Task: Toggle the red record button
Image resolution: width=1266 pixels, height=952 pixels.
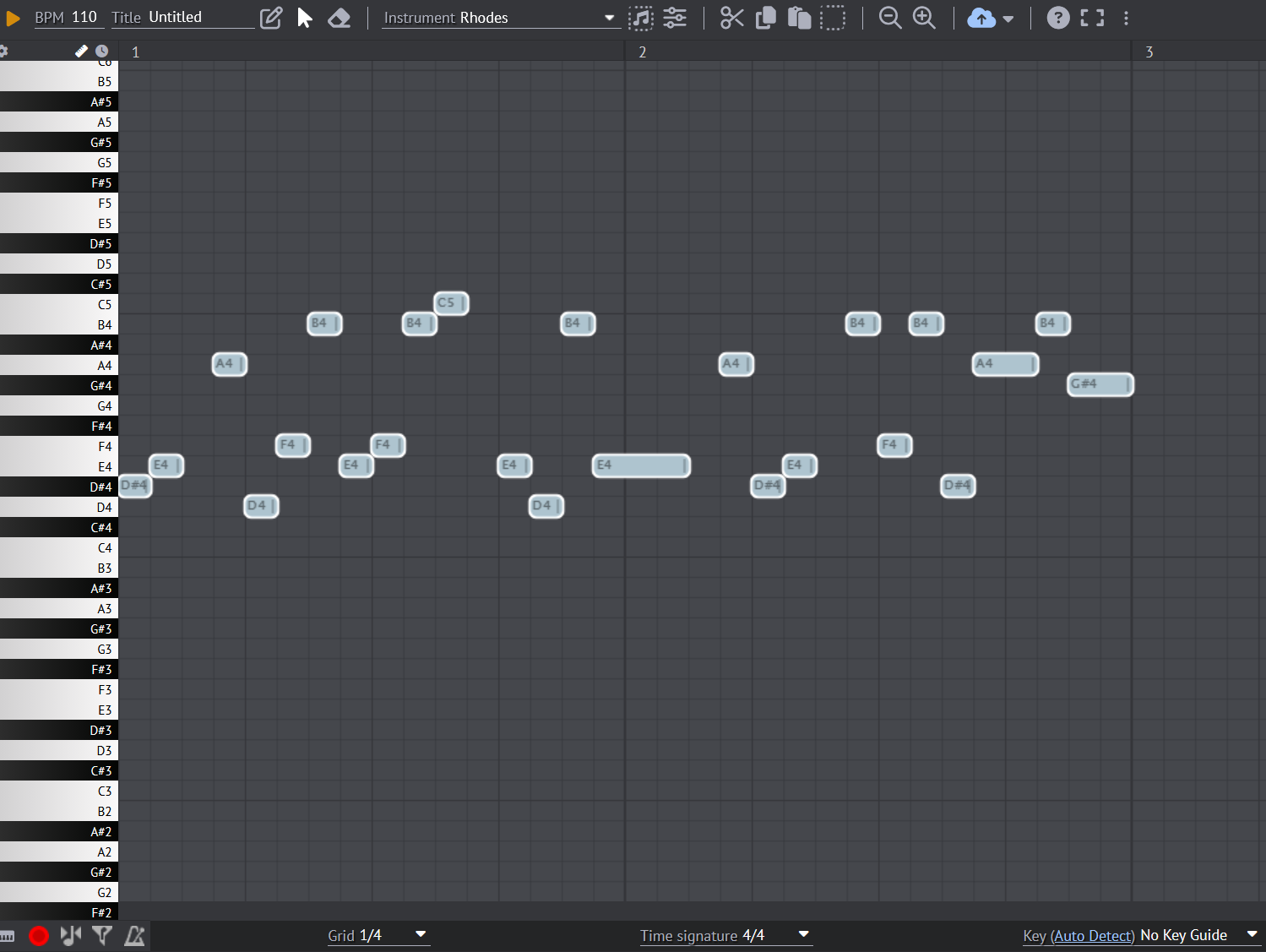Action: click(x=39, y=935)
